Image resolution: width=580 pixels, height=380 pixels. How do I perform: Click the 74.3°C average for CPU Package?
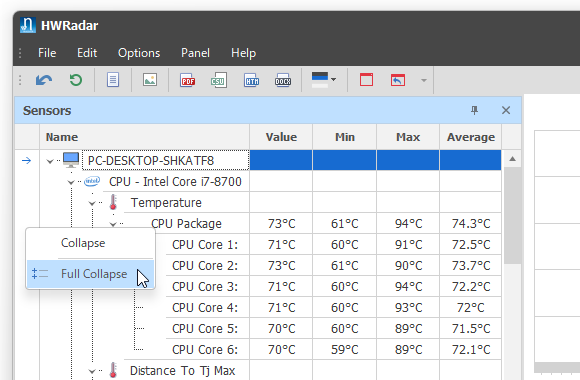coord(471,223)
